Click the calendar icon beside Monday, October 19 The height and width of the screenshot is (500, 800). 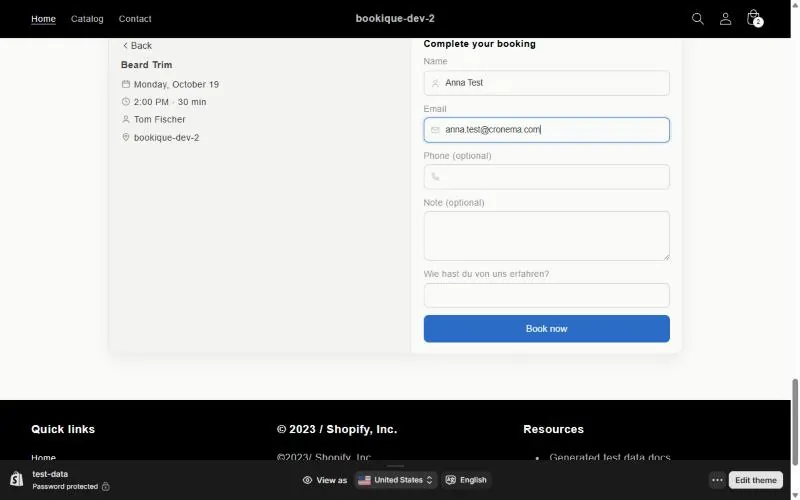pos(126,84)
